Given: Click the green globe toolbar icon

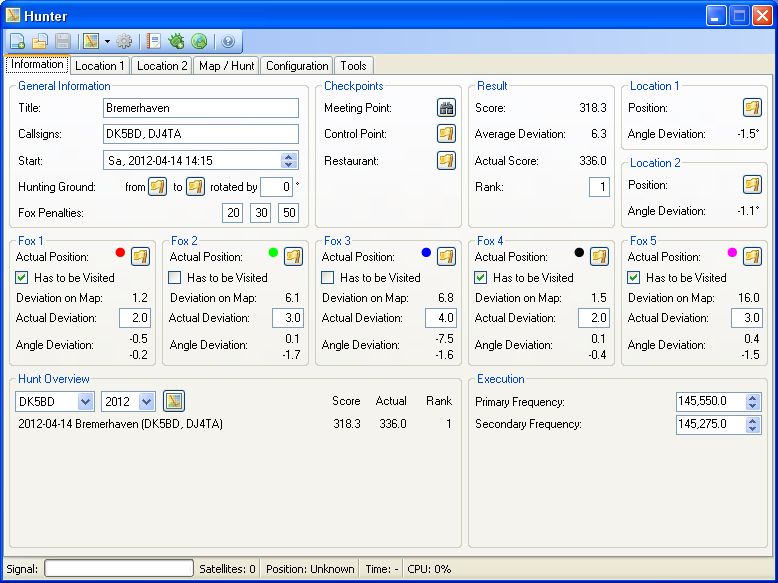Looking at the screenshot, I should [x=199, y=42].
